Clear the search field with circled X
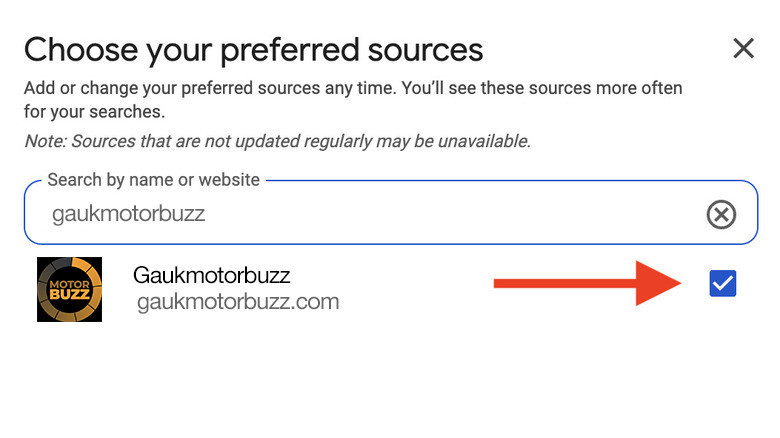Image resolution: width=780 pixels, height=438 pixels. 721,214
